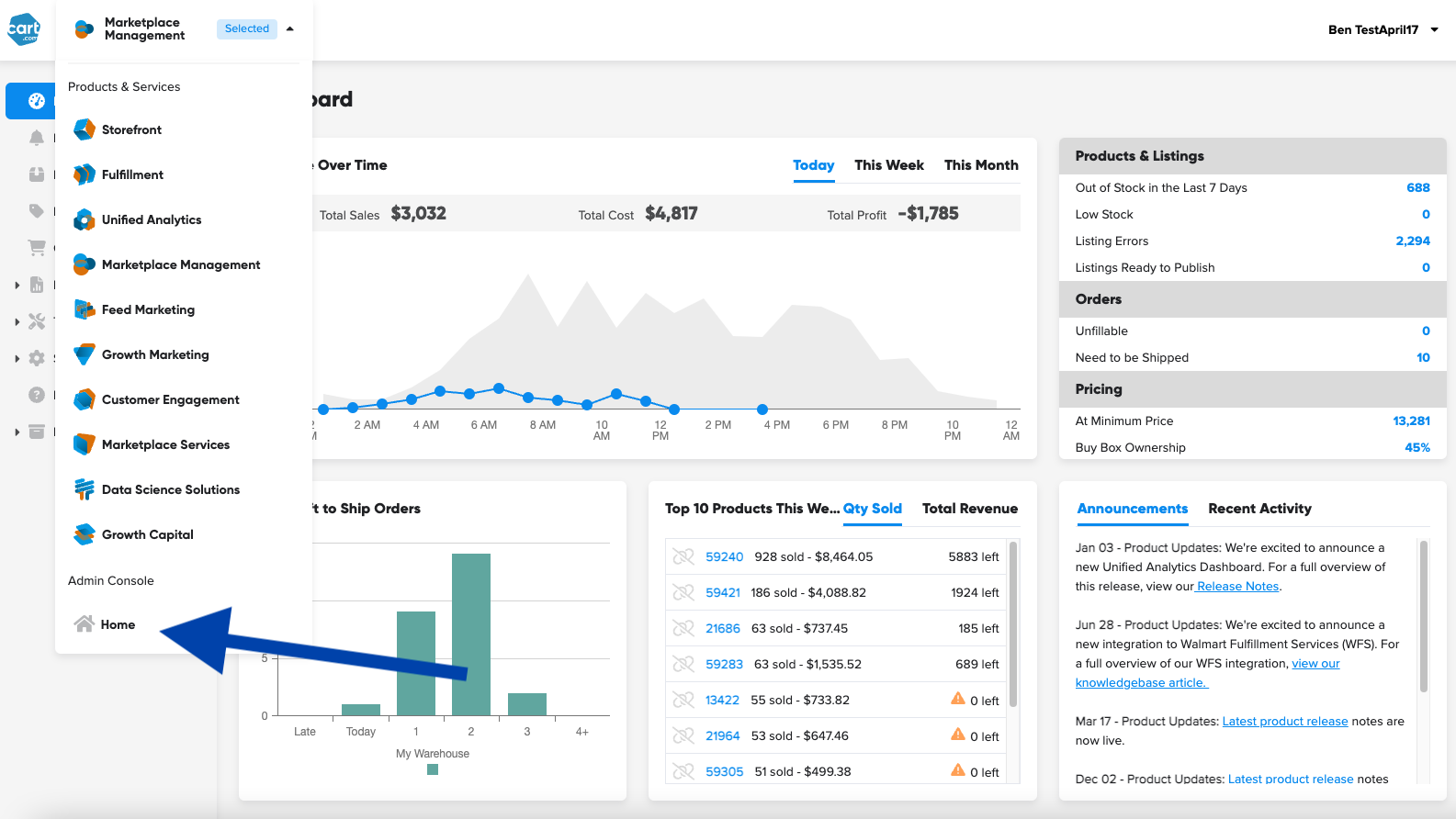Collapse the Marketplace Management product switcher
Viewport: 1456px width, 819px height.
click(290, 29)
